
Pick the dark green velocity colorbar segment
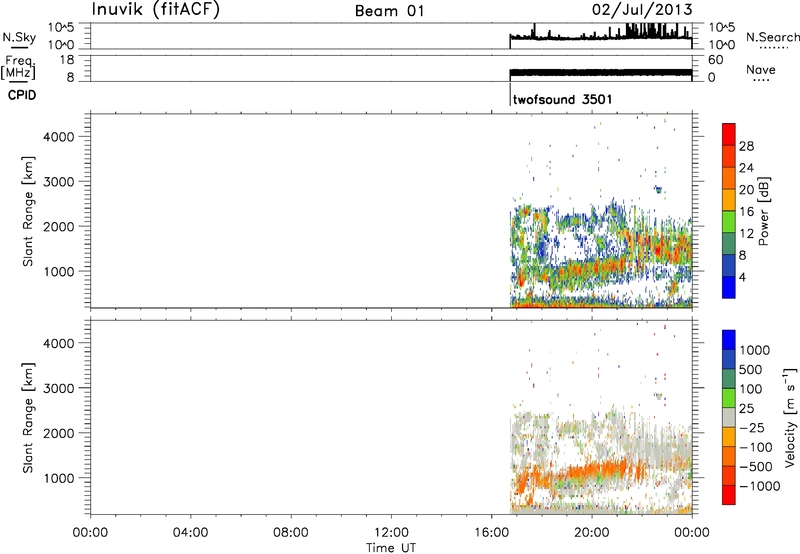click(729, 379)
